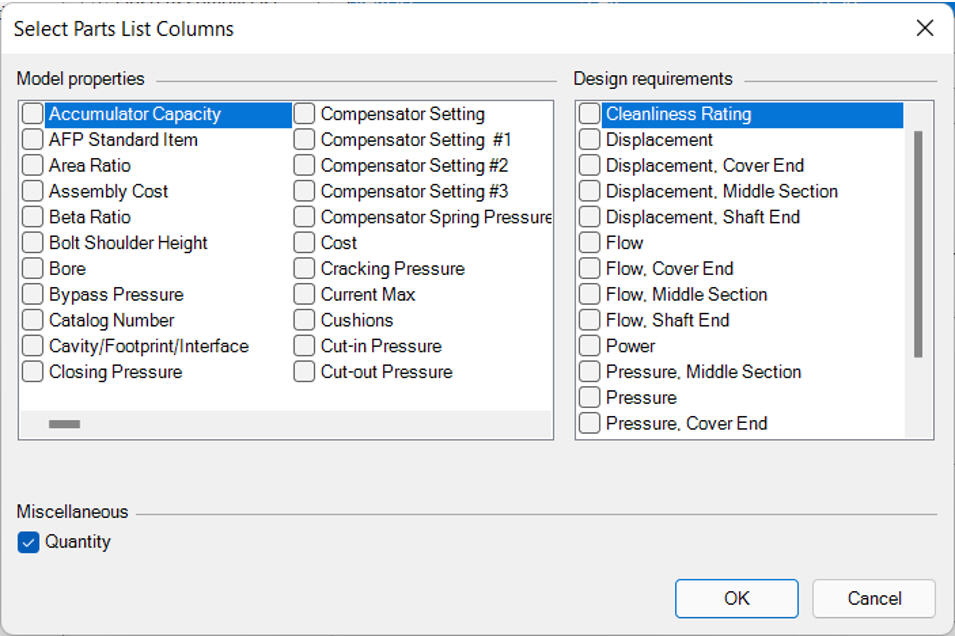Check the Pressure, Cover End box
Image resolution: width=955 pixels, height=636 pixels.
590,423
